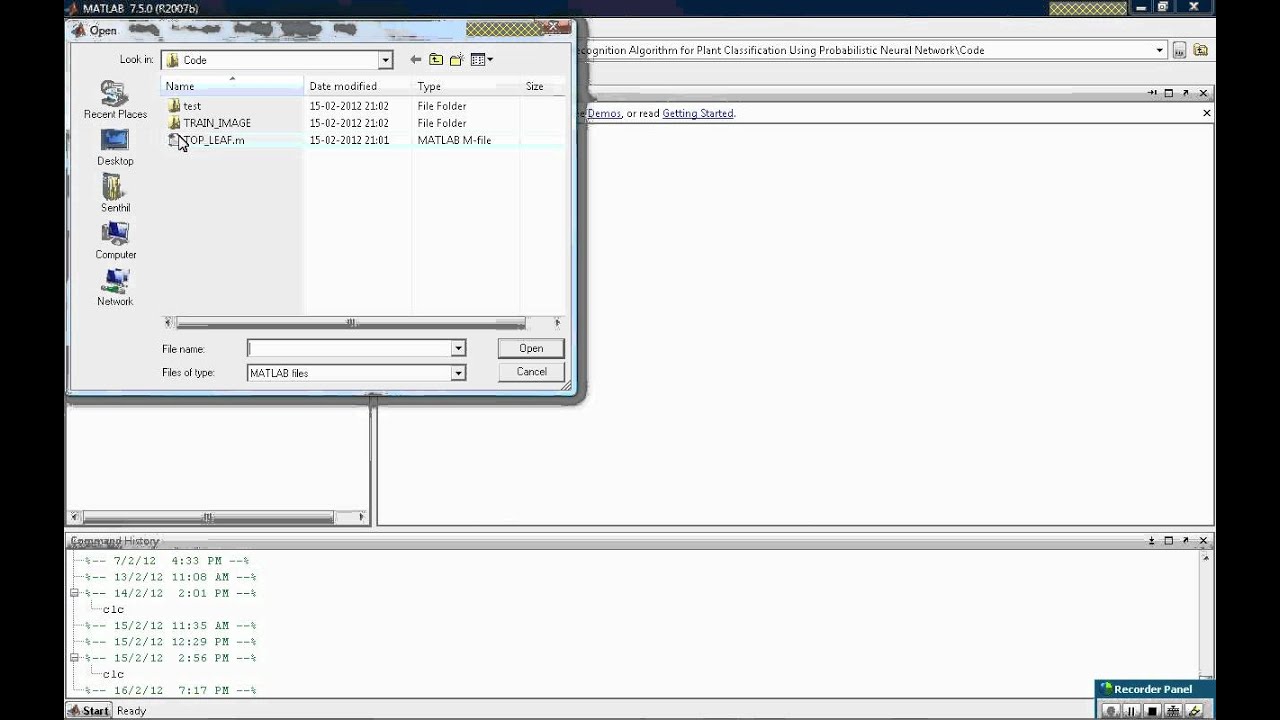Restore the MATLAB main window

1163,7
